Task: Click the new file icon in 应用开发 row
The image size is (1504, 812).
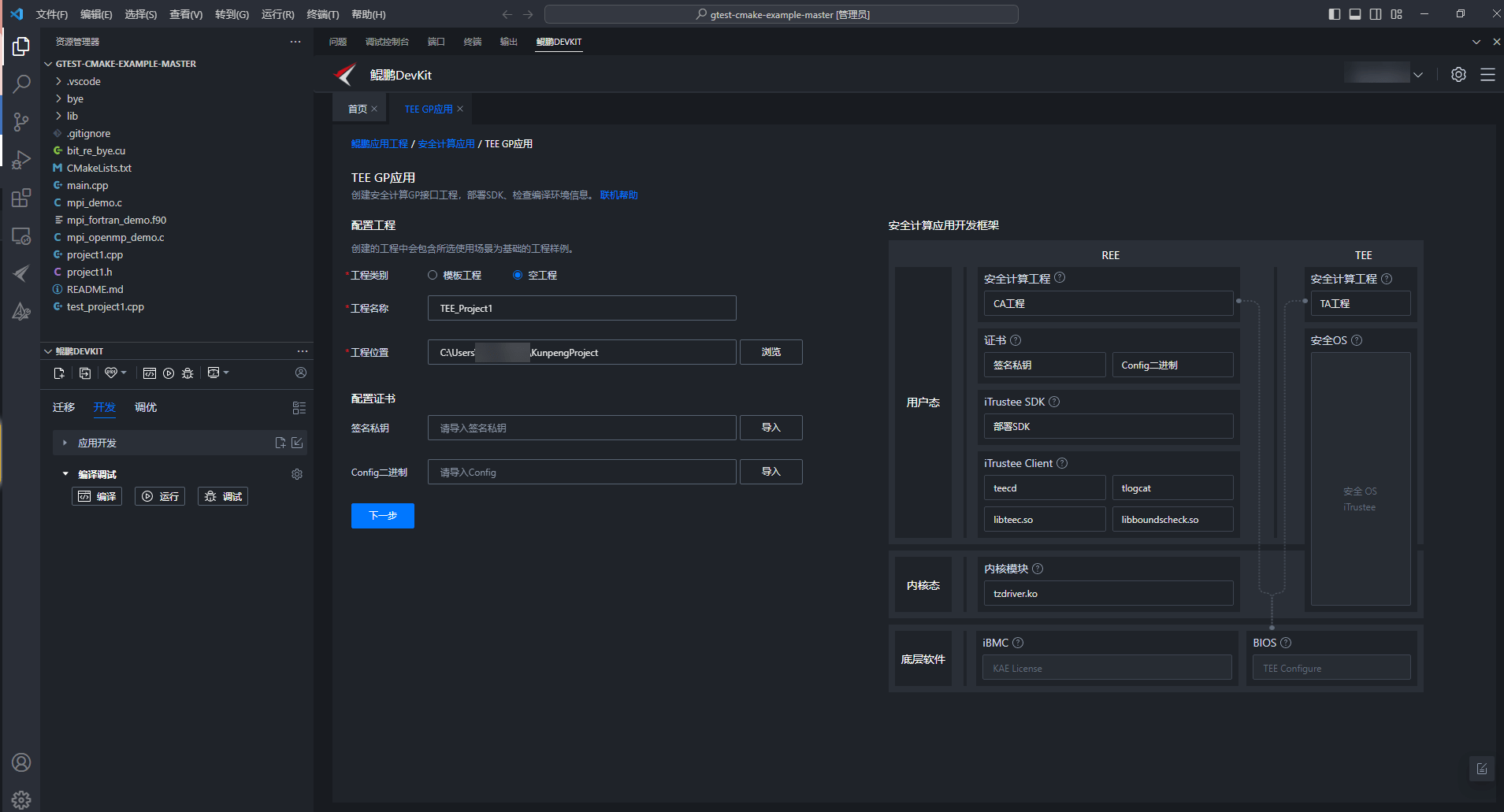Action: click(280, 443)
